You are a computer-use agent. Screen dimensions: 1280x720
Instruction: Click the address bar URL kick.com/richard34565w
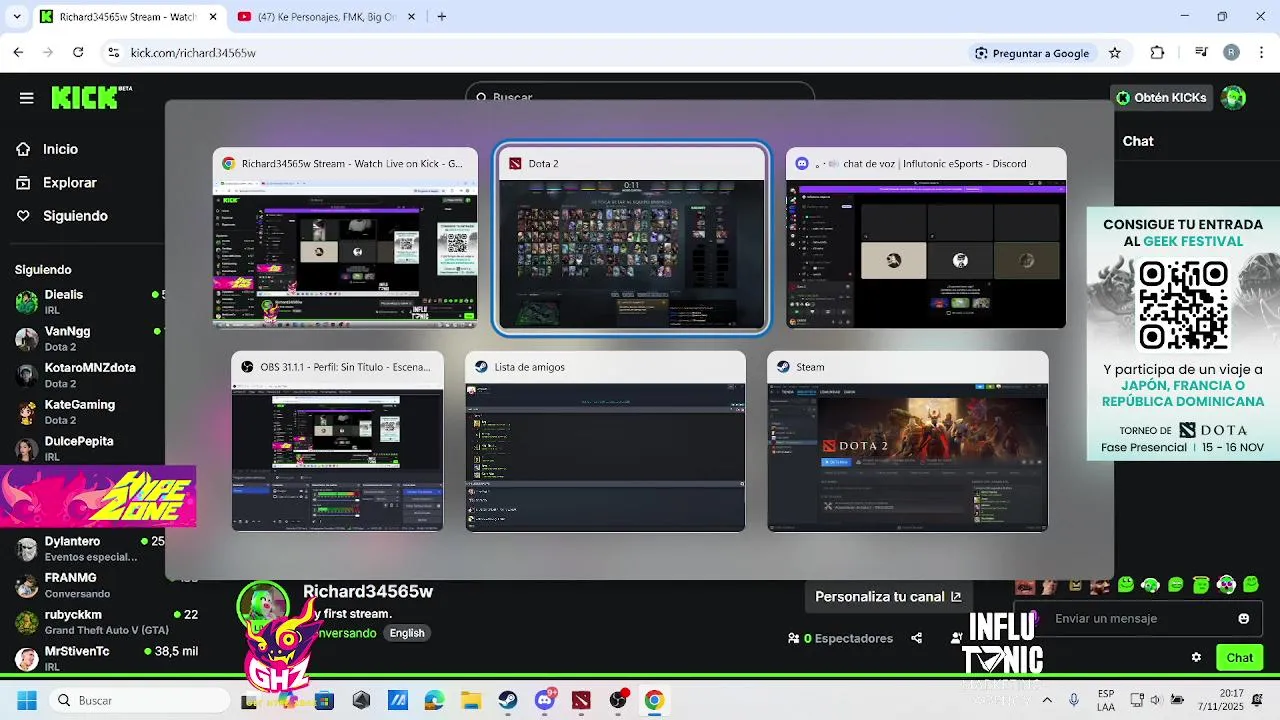click(193, 53)
